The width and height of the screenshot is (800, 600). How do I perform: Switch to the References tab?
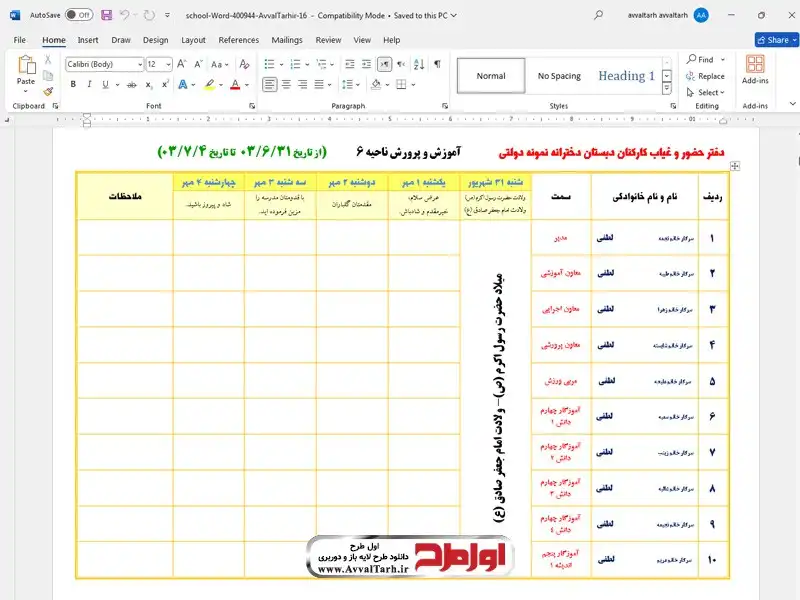pyautogui.click(x=238, y=40)
